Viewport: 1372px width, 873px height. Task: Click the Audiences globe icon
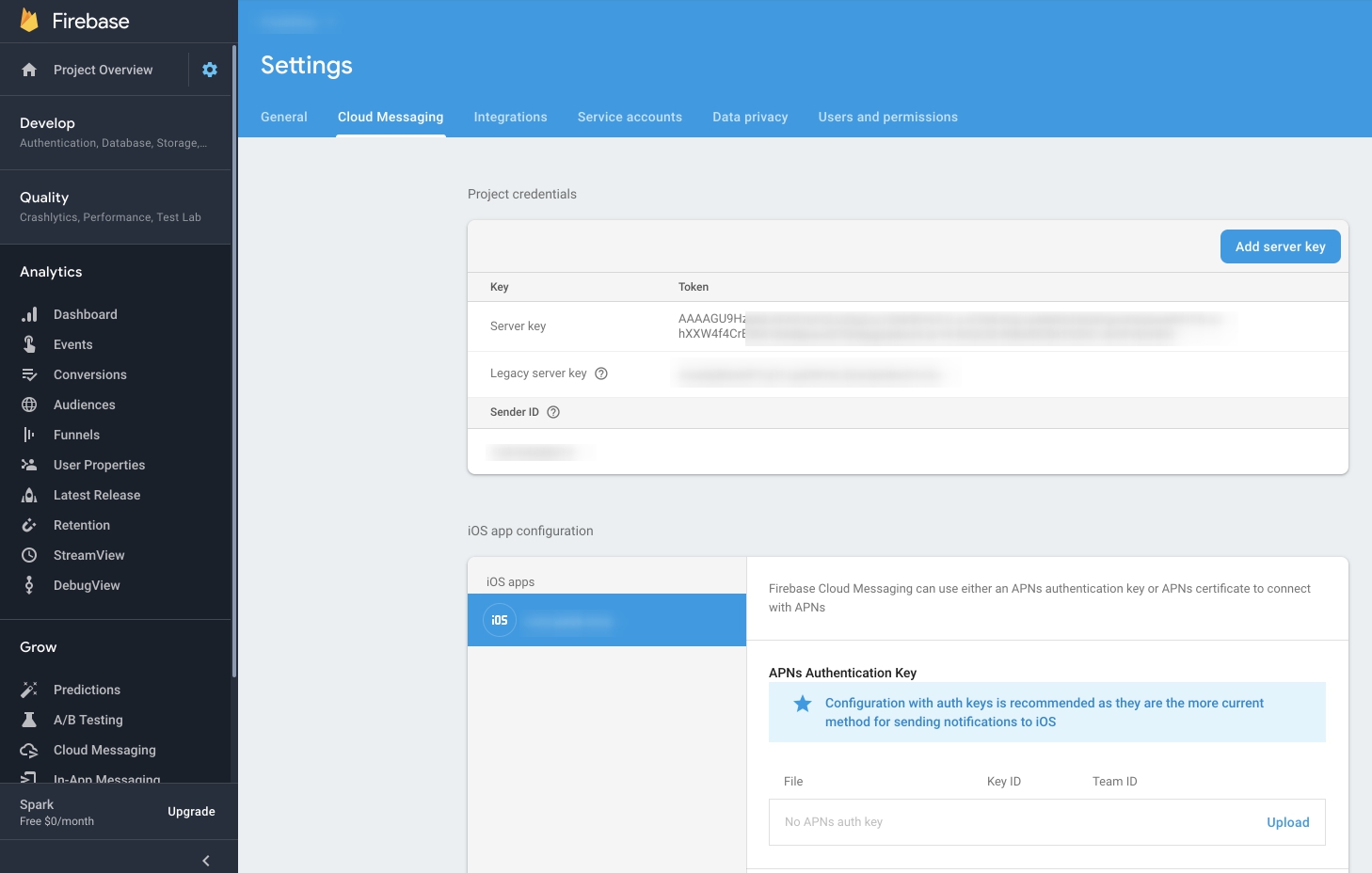[29, 405]
